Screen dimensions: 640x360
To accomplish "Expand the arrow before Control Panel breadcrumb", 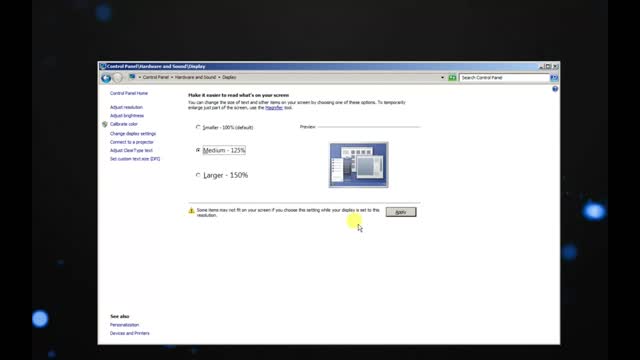I will 140,77.
